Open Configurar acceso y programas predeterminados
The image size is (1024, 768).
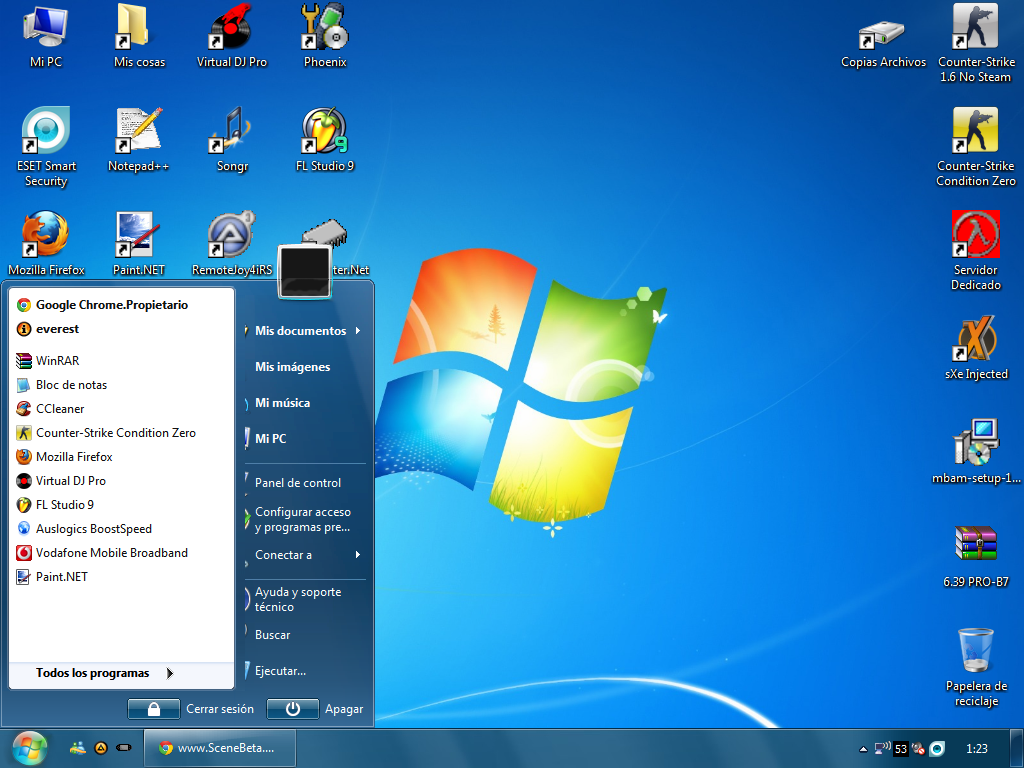(305, 520)
